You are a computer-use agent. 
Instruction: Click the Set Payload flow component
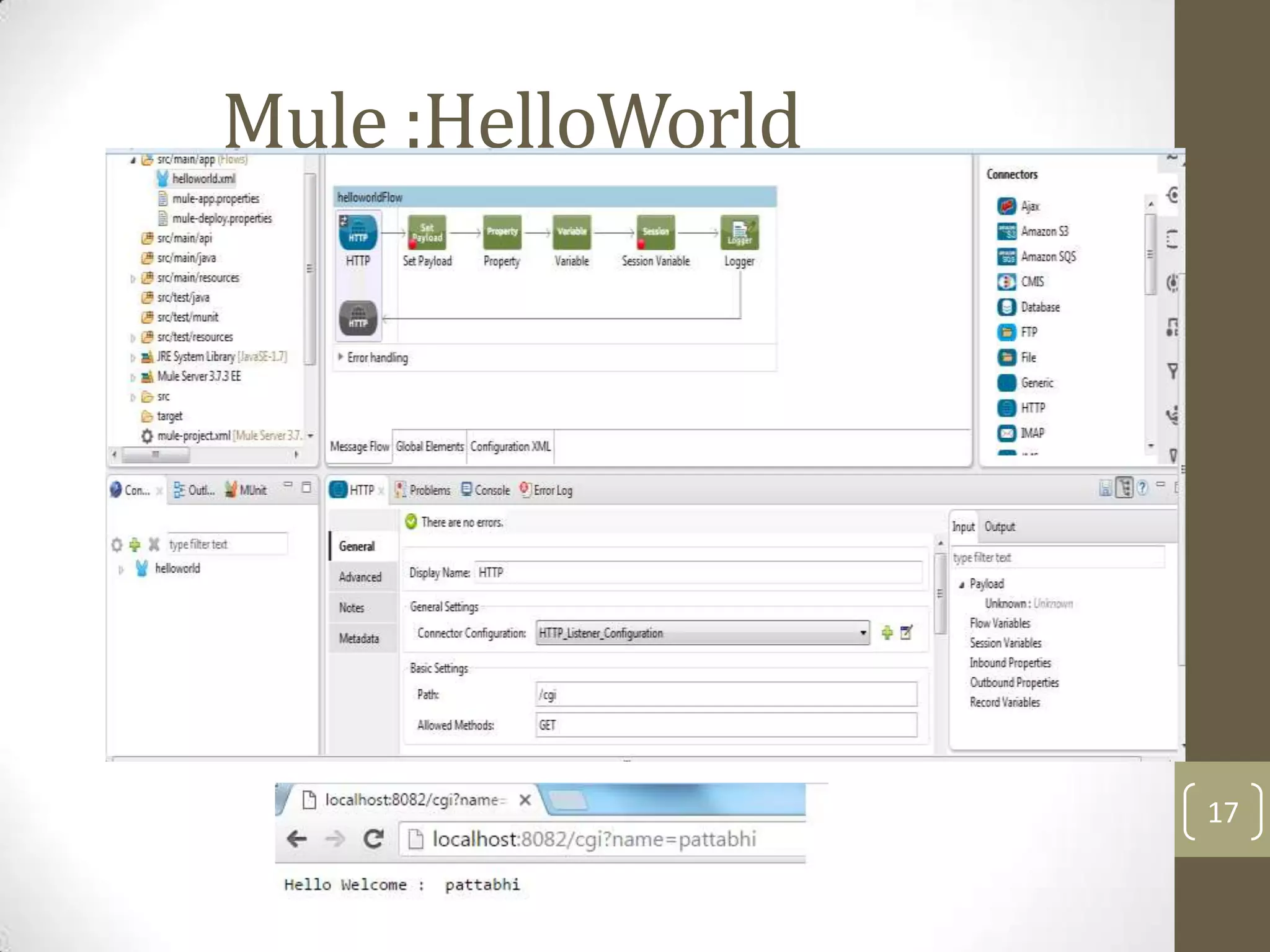click(x=427, y=234)
